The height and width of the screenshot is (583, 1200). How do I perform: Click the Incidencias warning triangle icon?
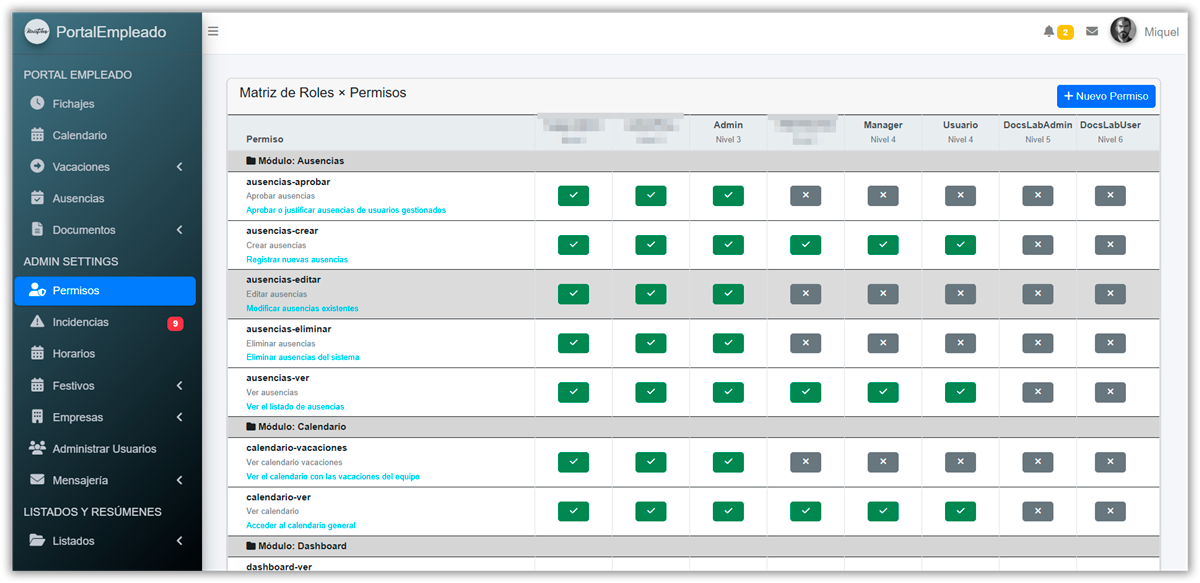(38, 322)
